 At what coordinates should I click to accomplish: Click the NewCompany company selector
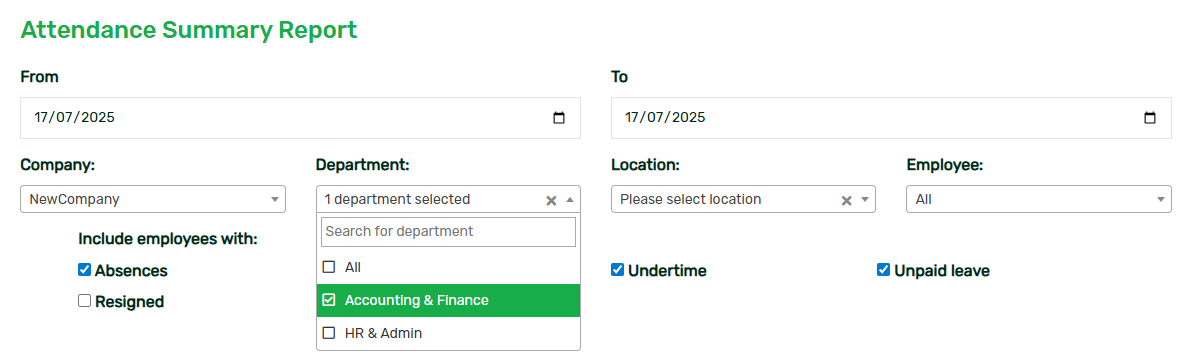(x=153, y=199)
